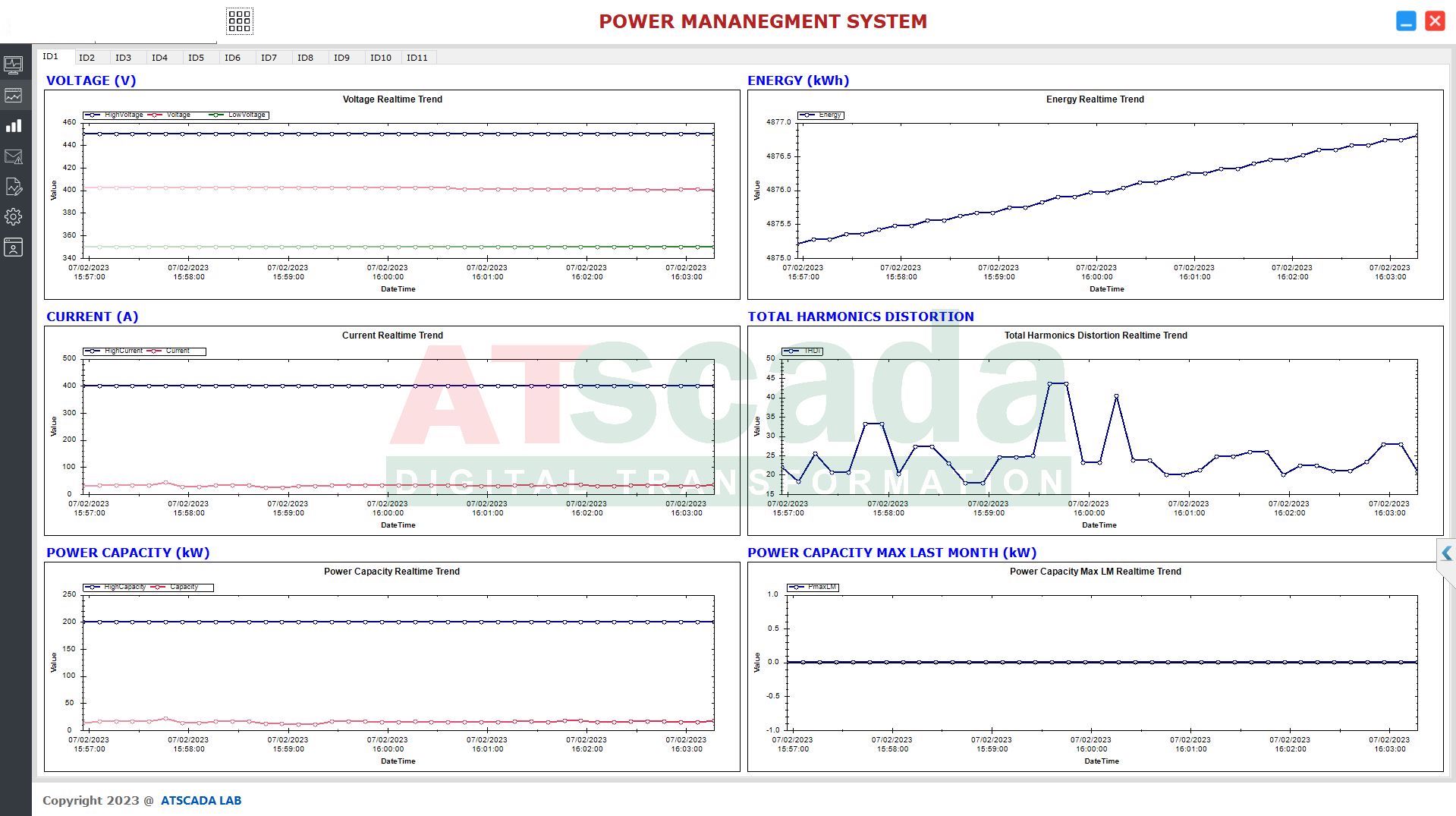Switch to the ID2 tab
Screen dimensions: 1456x816
[x=87, y=58]
